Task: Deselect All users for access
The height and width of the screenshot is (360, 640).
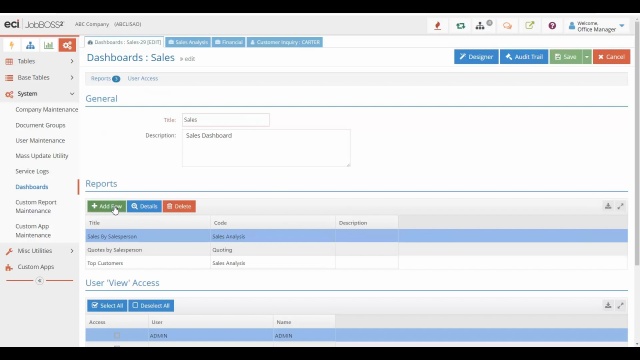Action: tap(151, 305)
